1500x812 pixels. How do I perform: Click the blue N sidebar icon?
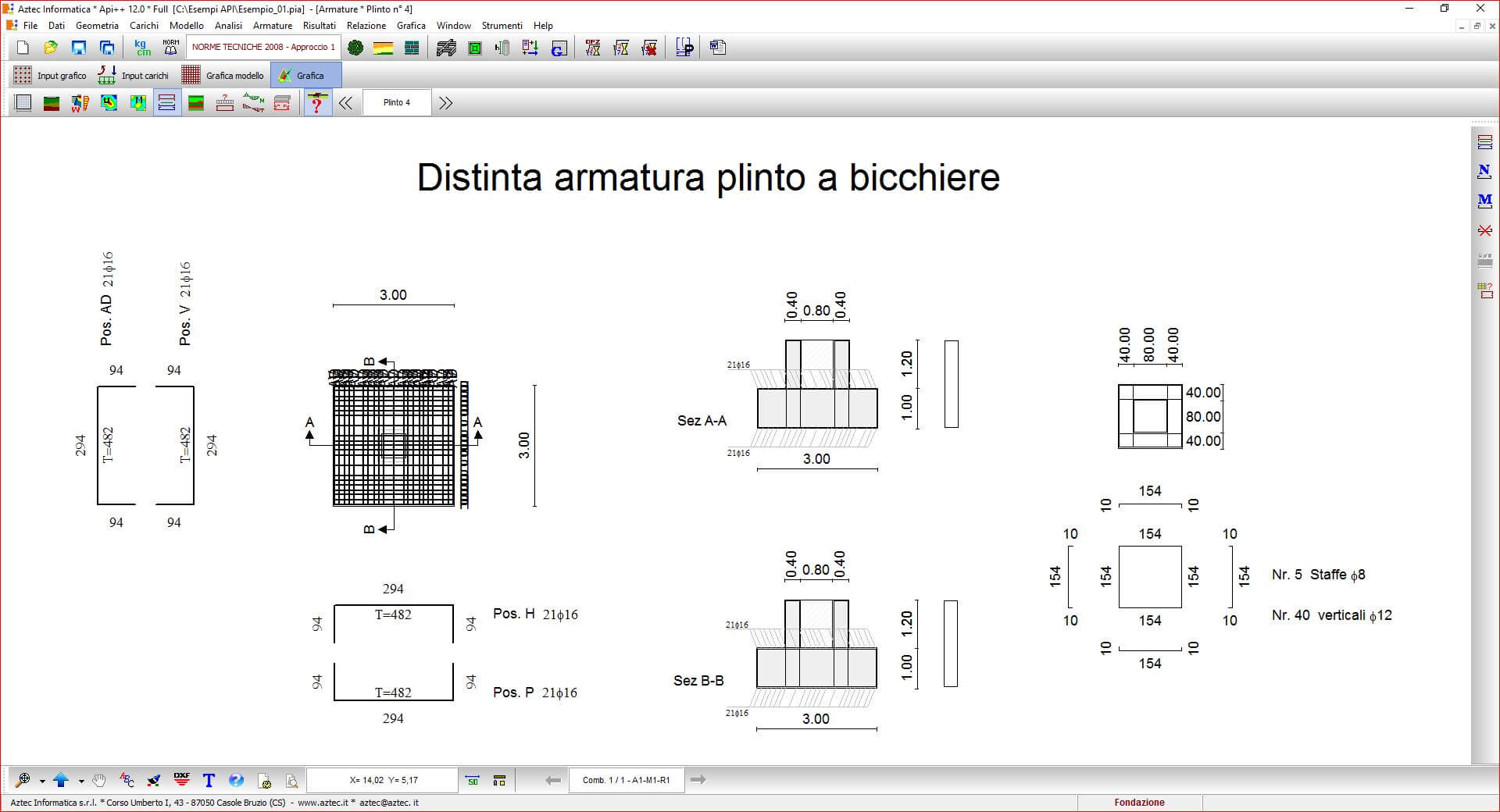click(x=1484, y=171)
